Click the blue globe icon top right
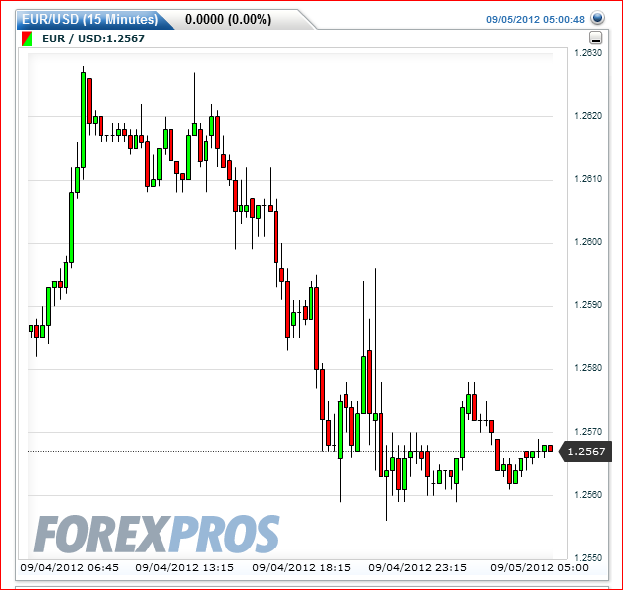623x590 pixels. 597,18
